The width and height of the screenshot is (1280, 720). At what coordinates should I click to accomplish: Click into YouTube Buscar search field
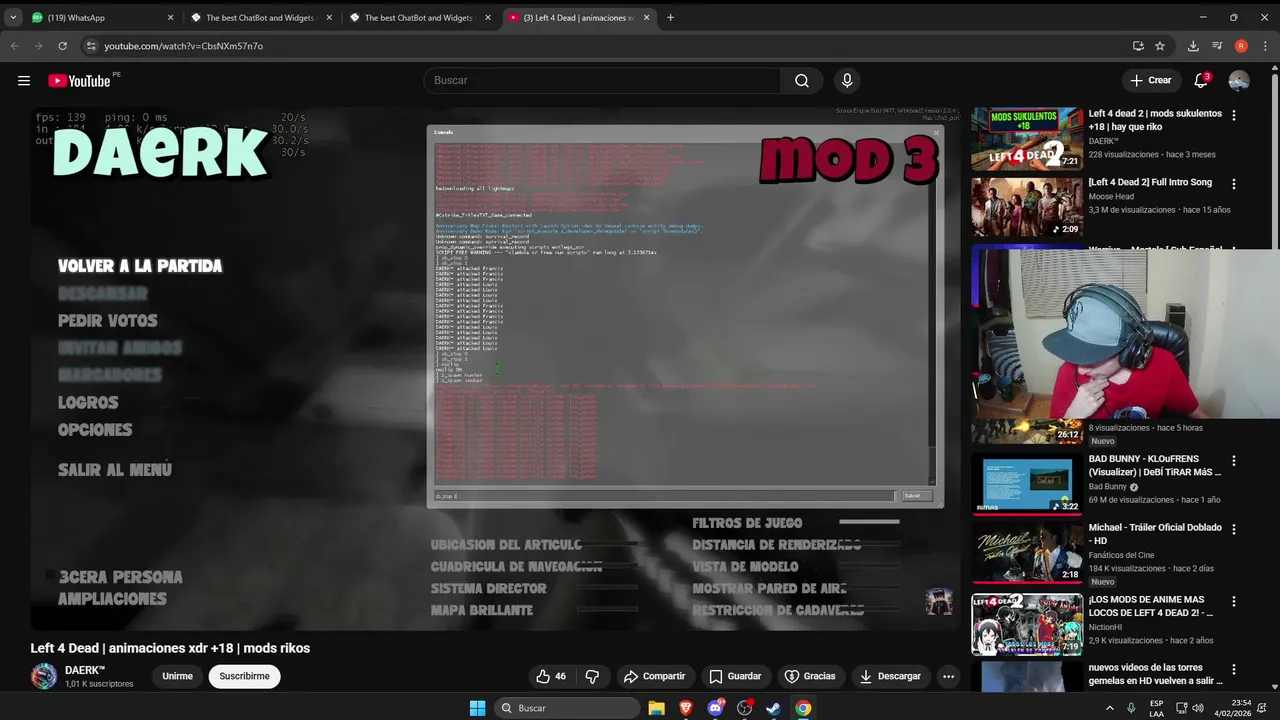tap(602, 81)
